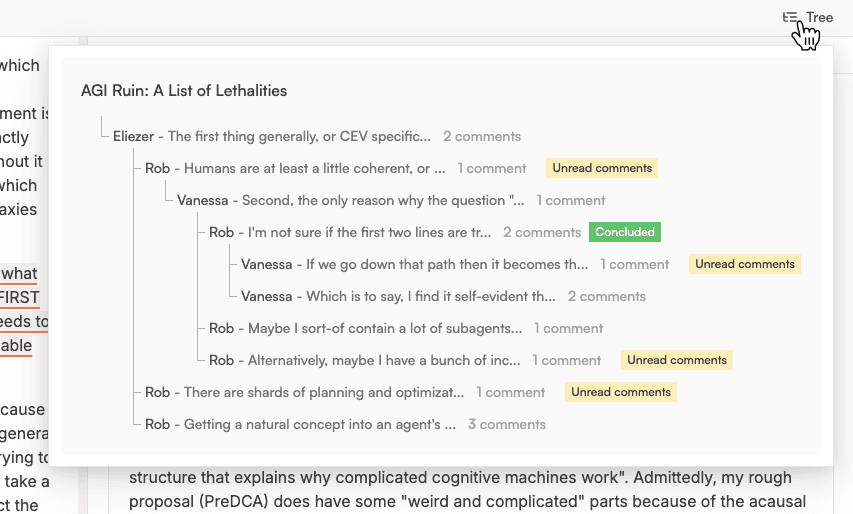Open Vanessa's 'Second, the only reason' comment
This screenshot has width=853, height=514.
[x=350, y=200]
